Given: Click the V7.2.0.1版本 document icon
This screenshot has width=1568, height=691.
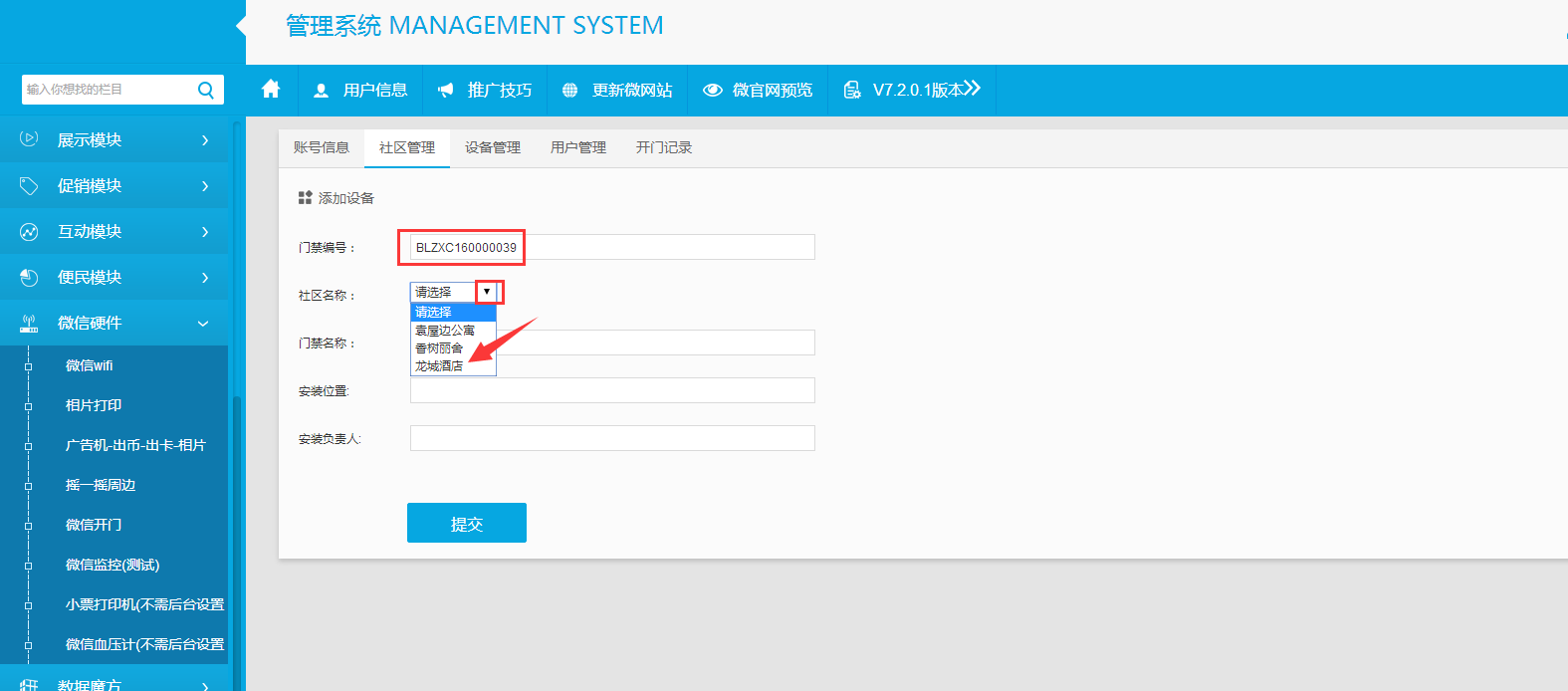Looking at the screenshot, I should (x=852, y=91).
